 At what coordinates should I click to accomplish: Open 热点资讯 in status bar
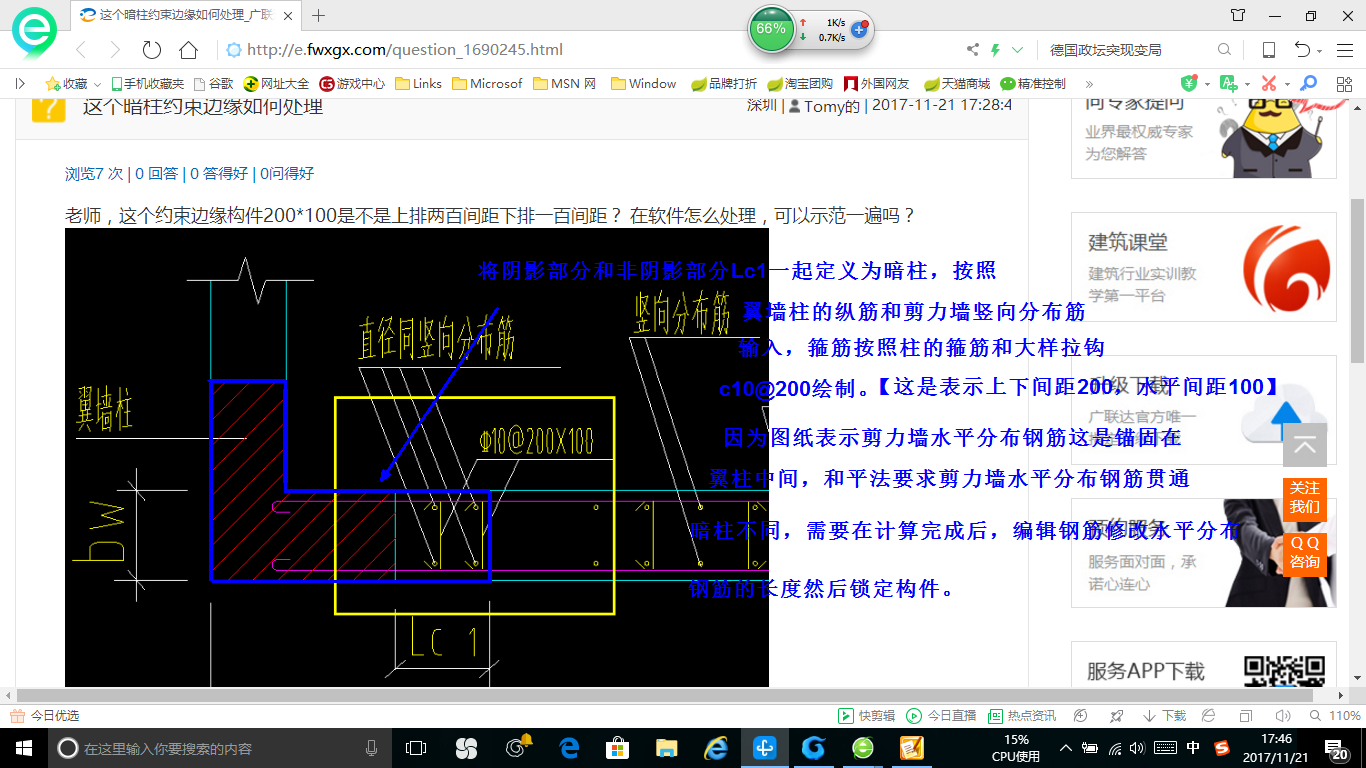click(1022, 716)
